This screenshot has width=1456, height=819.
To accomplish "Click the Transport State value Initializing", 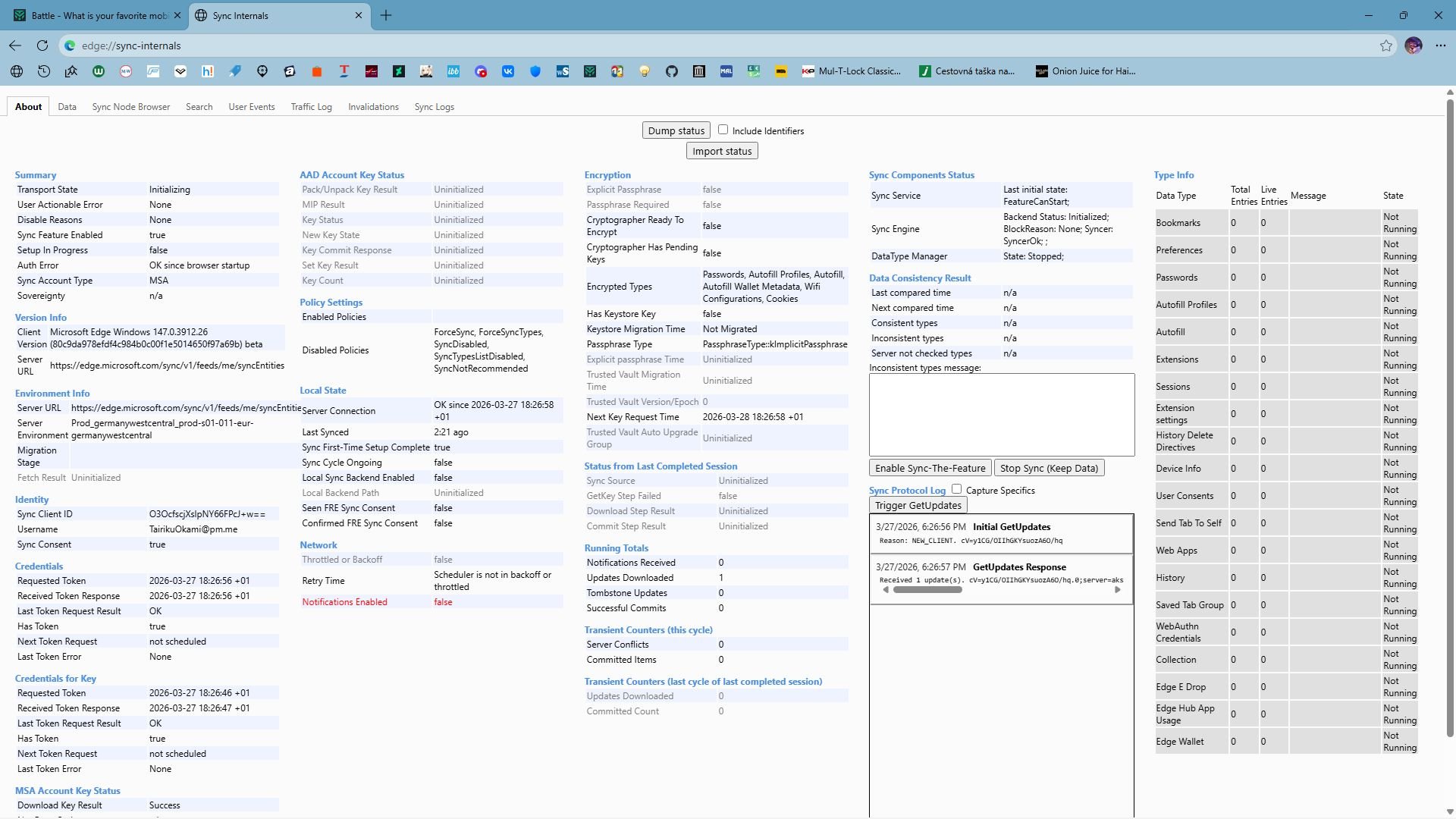I will point(169,190).
